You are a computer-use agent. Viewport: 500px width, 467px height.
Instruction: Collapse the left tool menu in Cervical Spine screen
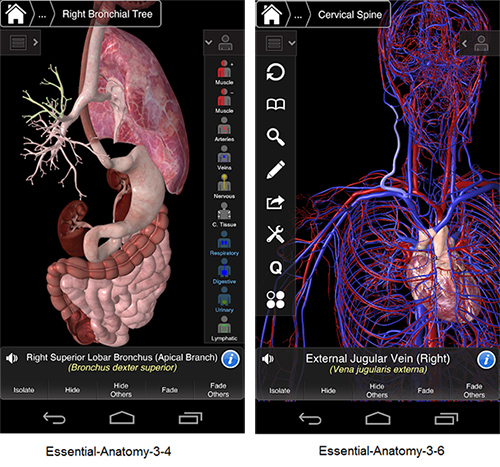(276, 43)
